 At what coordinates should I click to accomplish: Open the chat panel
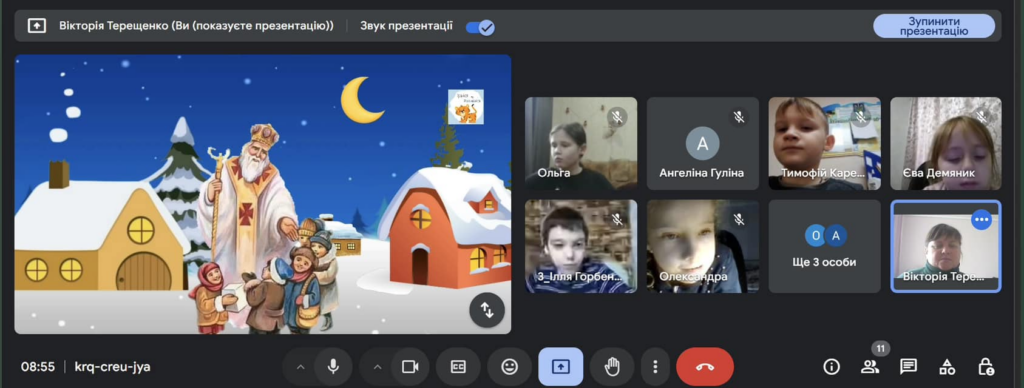(908, 367)
